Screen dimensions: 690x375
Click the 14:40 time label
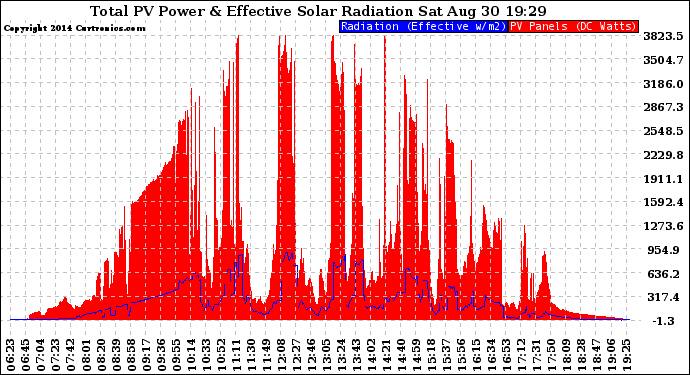tap(401, 354)
